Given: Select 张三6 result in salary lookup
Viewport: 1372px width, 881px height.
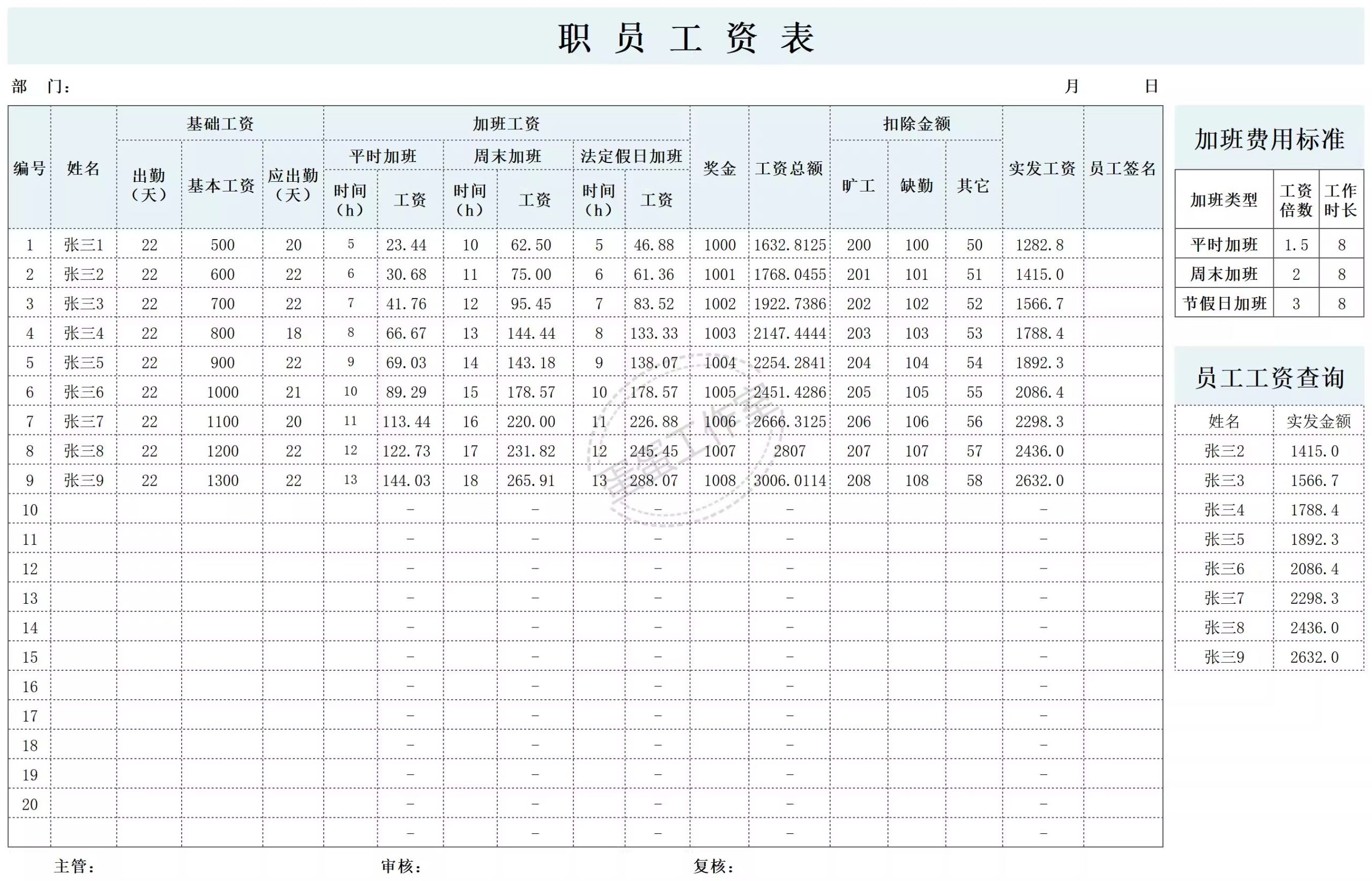Looking at the screenshot, I should (x=1225, y=568).
